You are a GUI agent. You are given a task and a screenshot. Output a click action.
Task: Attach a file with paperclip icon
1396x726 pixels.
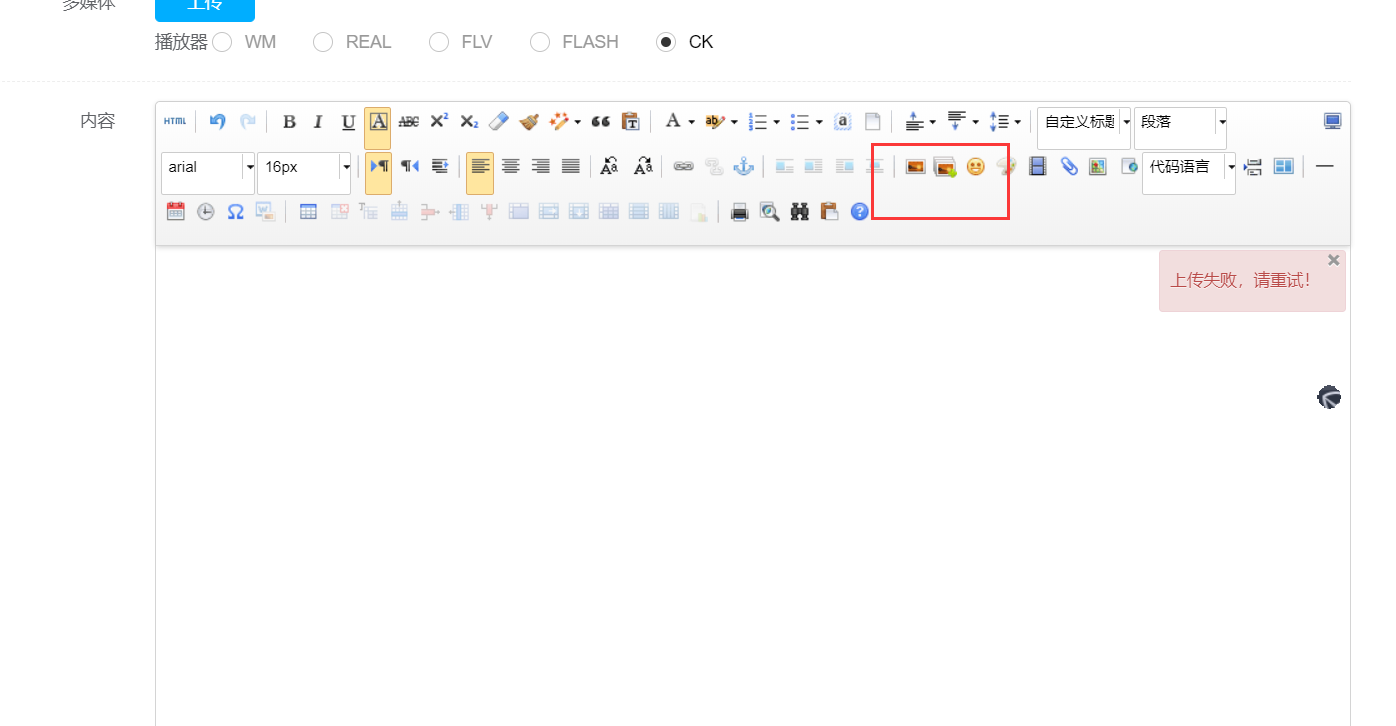click(x=1068, y=167)
